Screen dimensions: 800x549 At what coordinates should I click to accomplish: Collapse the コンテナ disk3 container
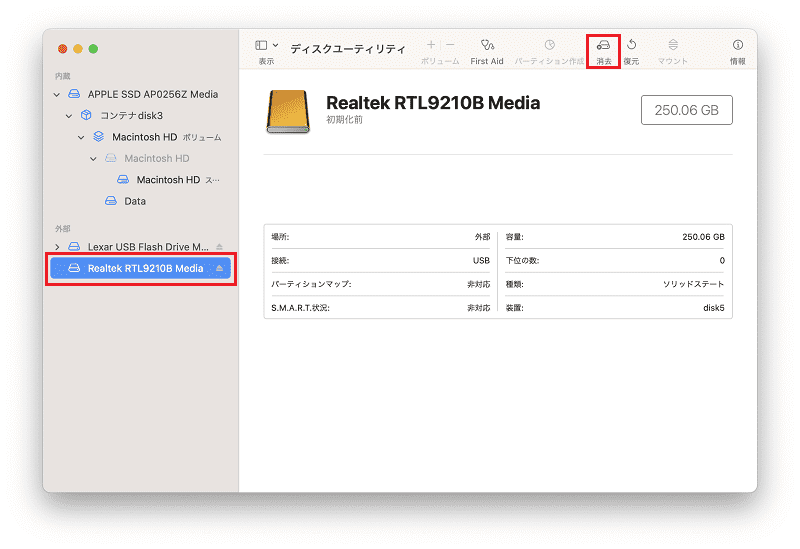(69, 116)
